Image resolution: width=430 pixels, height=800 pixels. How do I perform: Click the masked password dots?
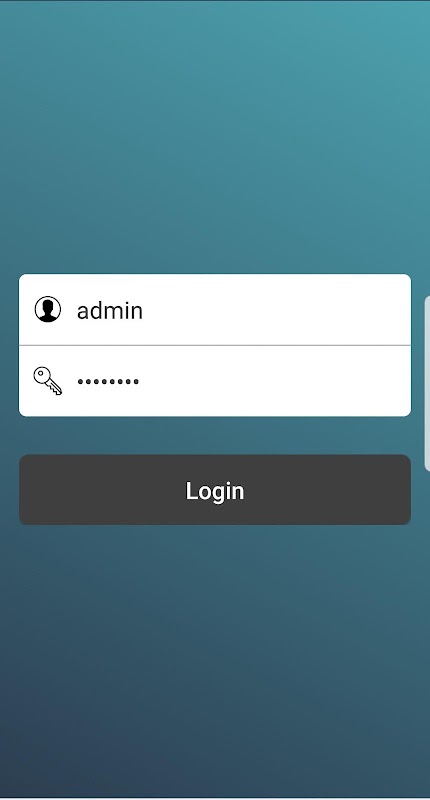click(108, 382)
